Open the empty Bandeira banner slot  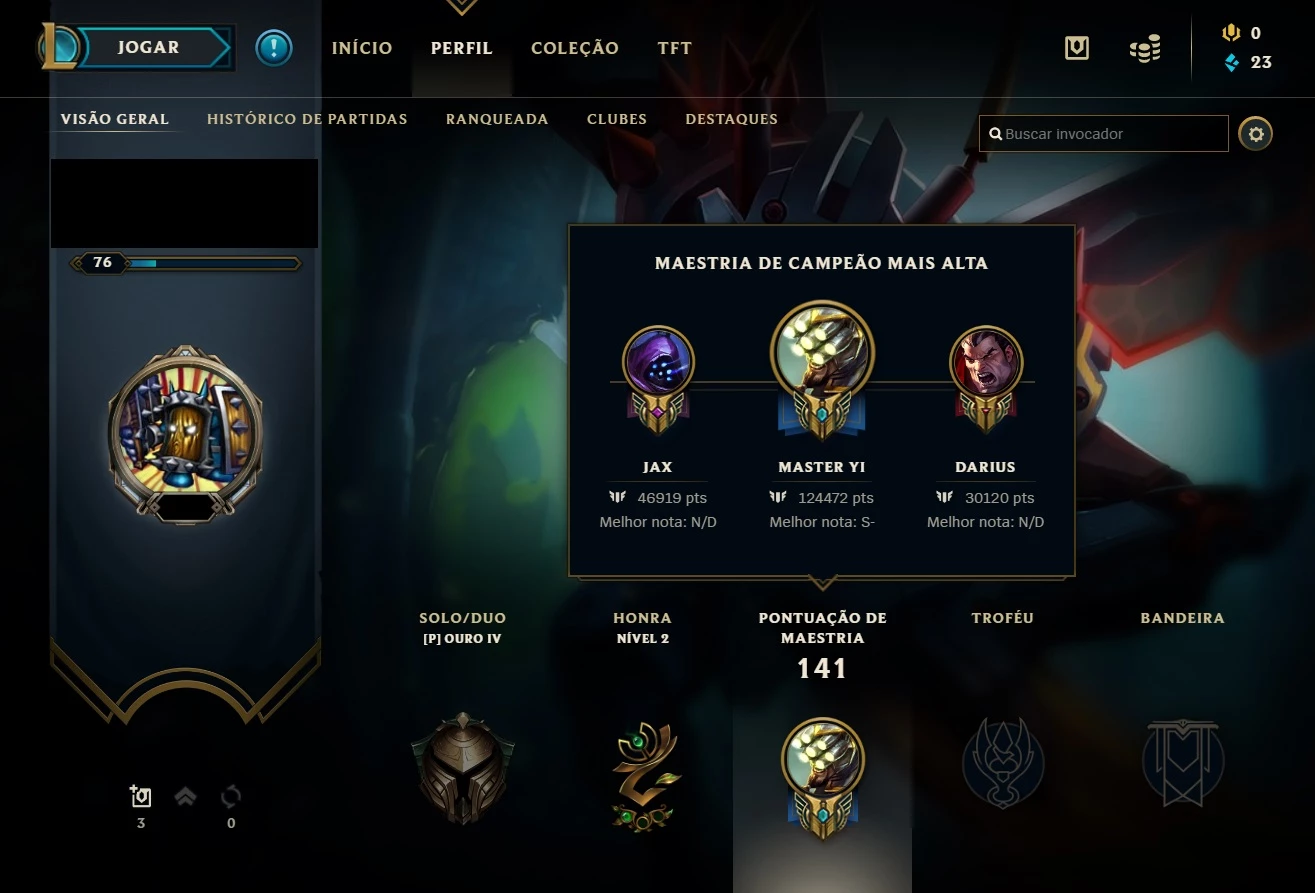[1183, 762]
